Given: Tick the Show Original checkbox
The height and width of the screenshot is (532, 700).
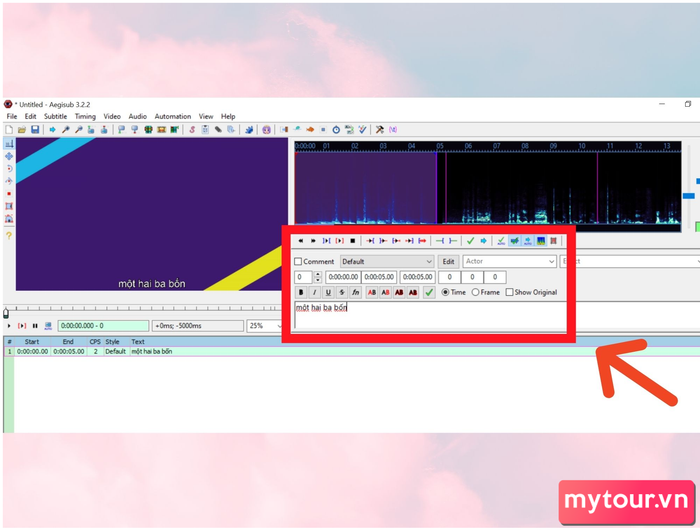Looking at the screenshot, I should [x=510, y=292].
